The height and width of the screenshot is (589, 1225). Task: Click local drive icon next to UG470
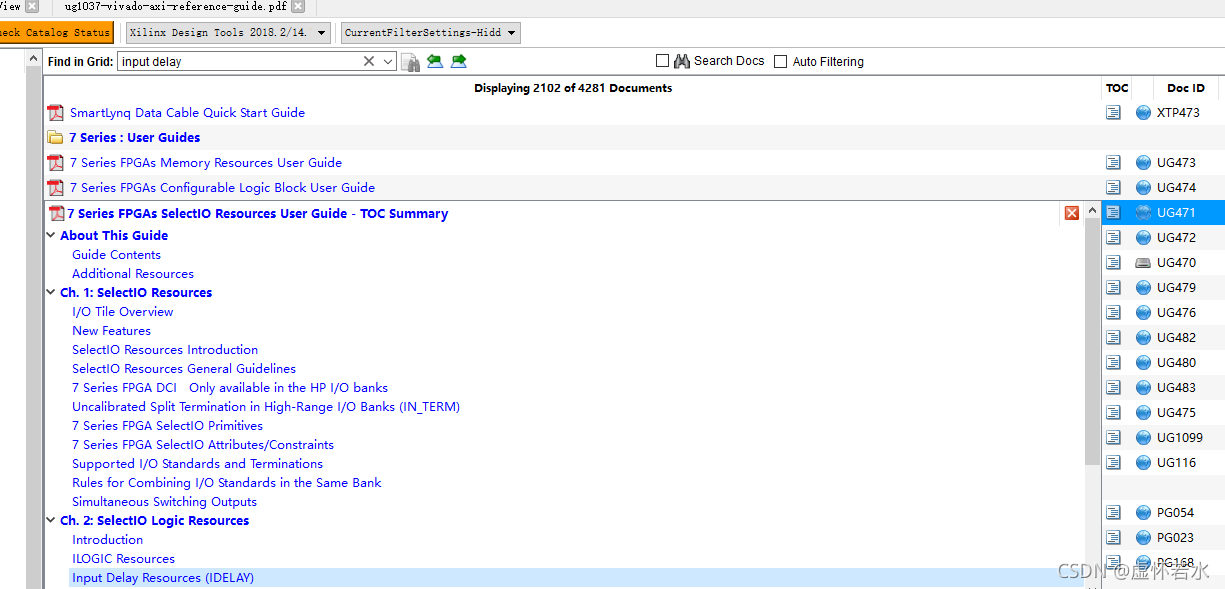[1144, 263]
